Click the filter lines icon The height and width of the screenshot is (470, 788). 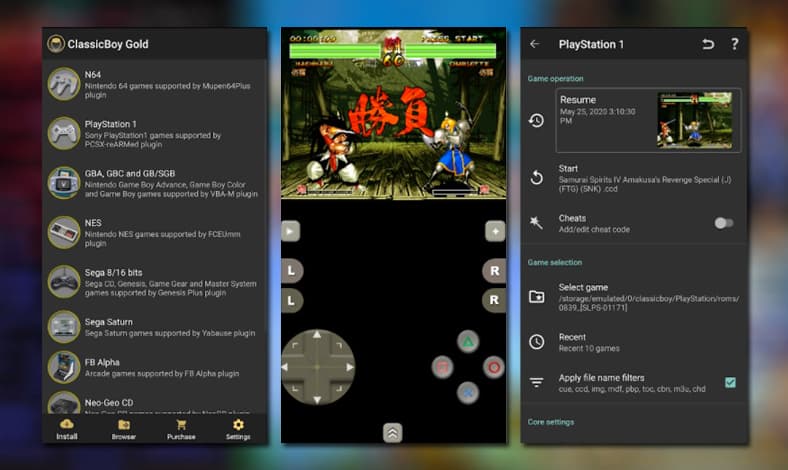(x=536, y=383)
